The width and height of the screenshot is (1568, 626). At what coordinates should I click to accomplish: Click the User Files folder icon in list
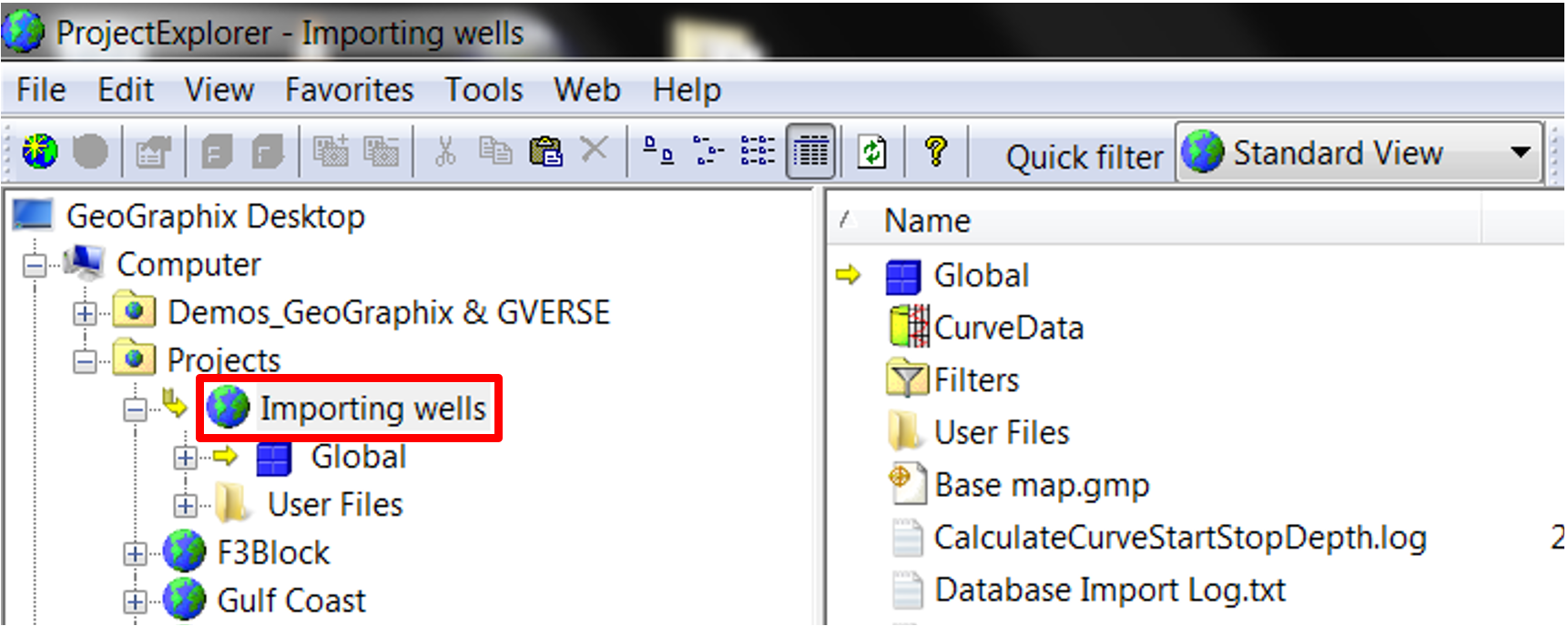click(x=905, y=432)
